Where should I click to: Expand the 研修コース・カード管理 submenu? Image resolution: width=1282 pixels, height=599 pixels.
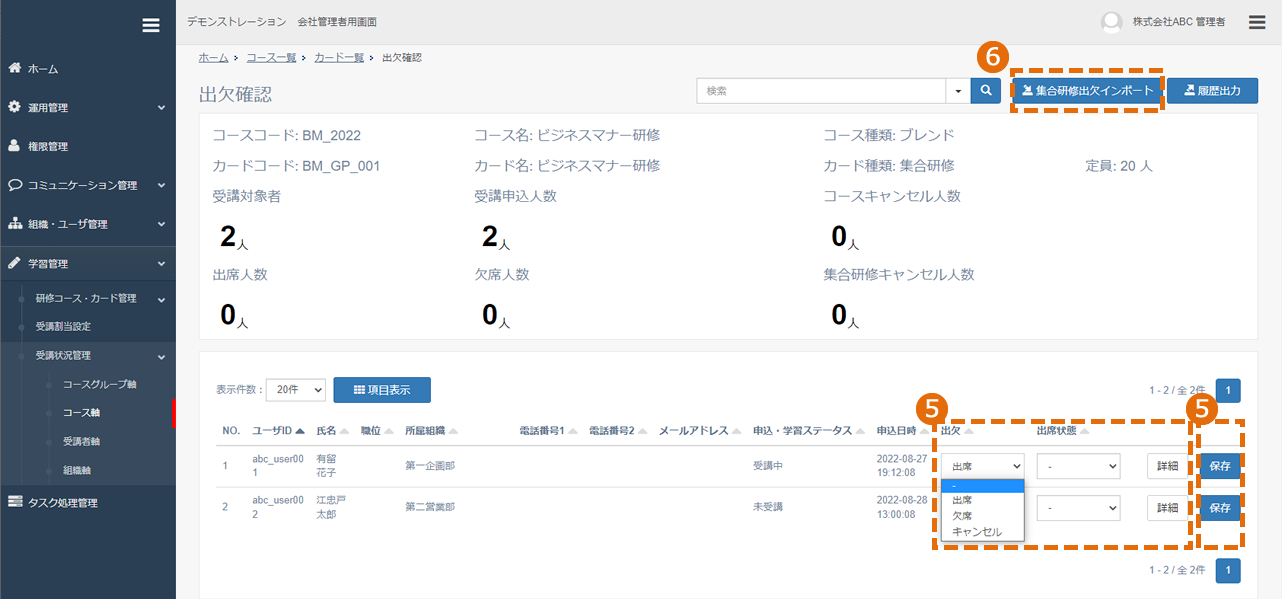[161, 298]
